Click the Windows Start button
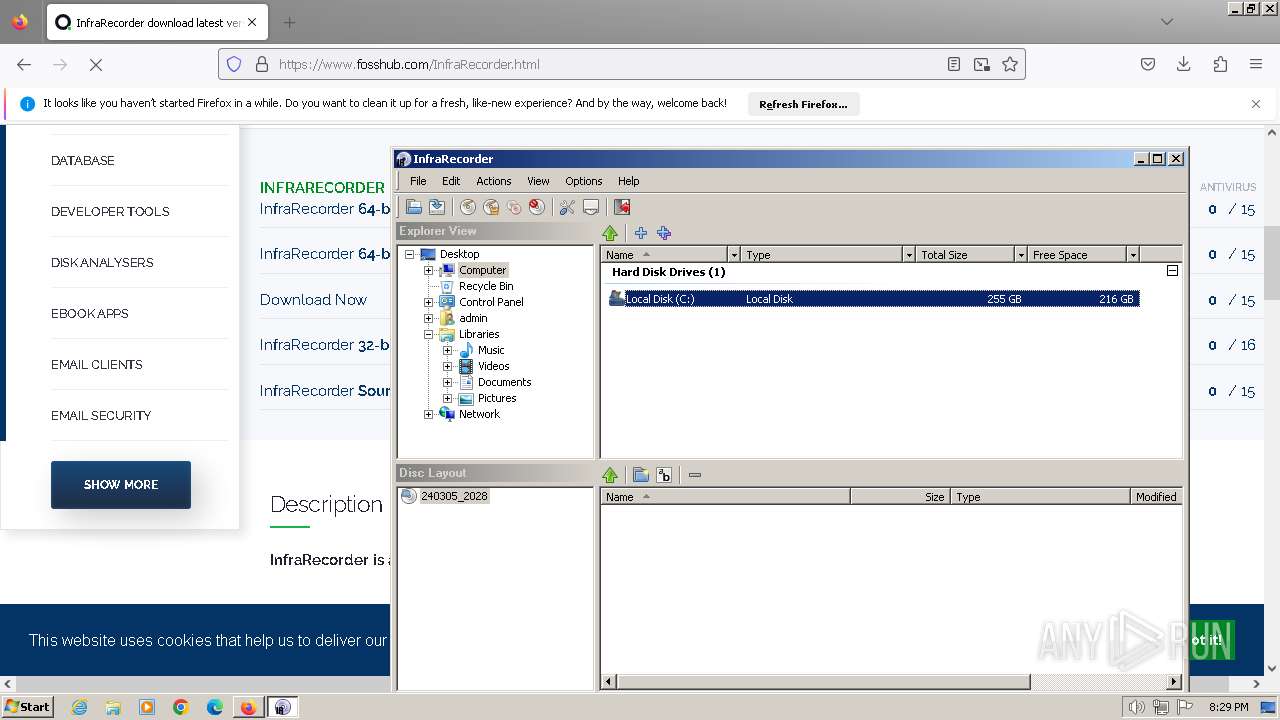1280x720 pixels. [28, 707]
